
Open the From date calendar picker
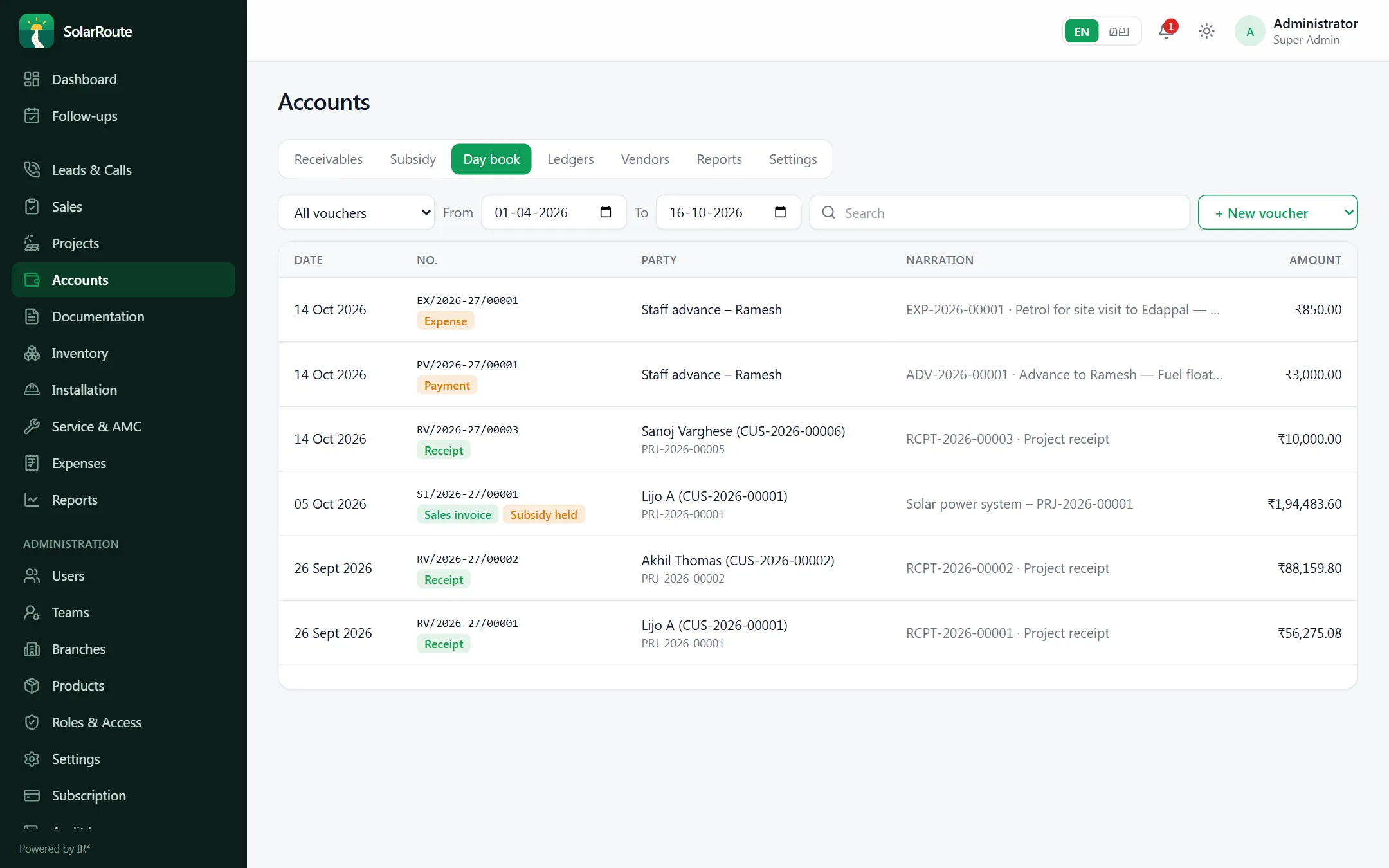click(x=605, y=212)
